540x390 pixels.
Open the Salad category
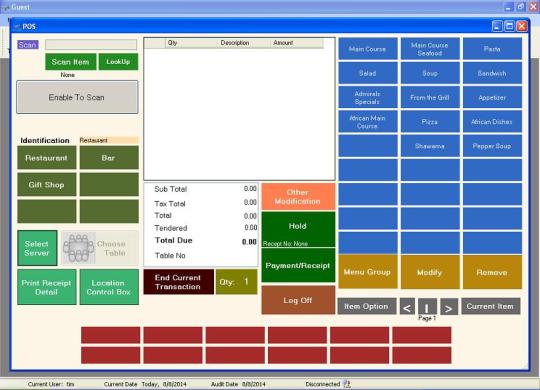point(368,73)
